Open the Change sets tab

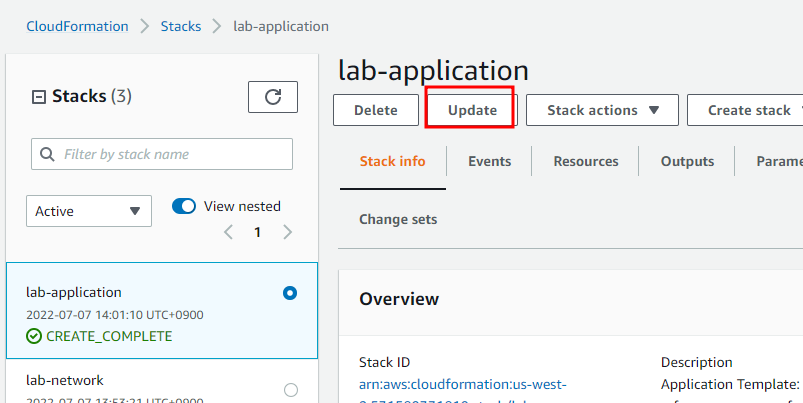[x=398, y=219]
